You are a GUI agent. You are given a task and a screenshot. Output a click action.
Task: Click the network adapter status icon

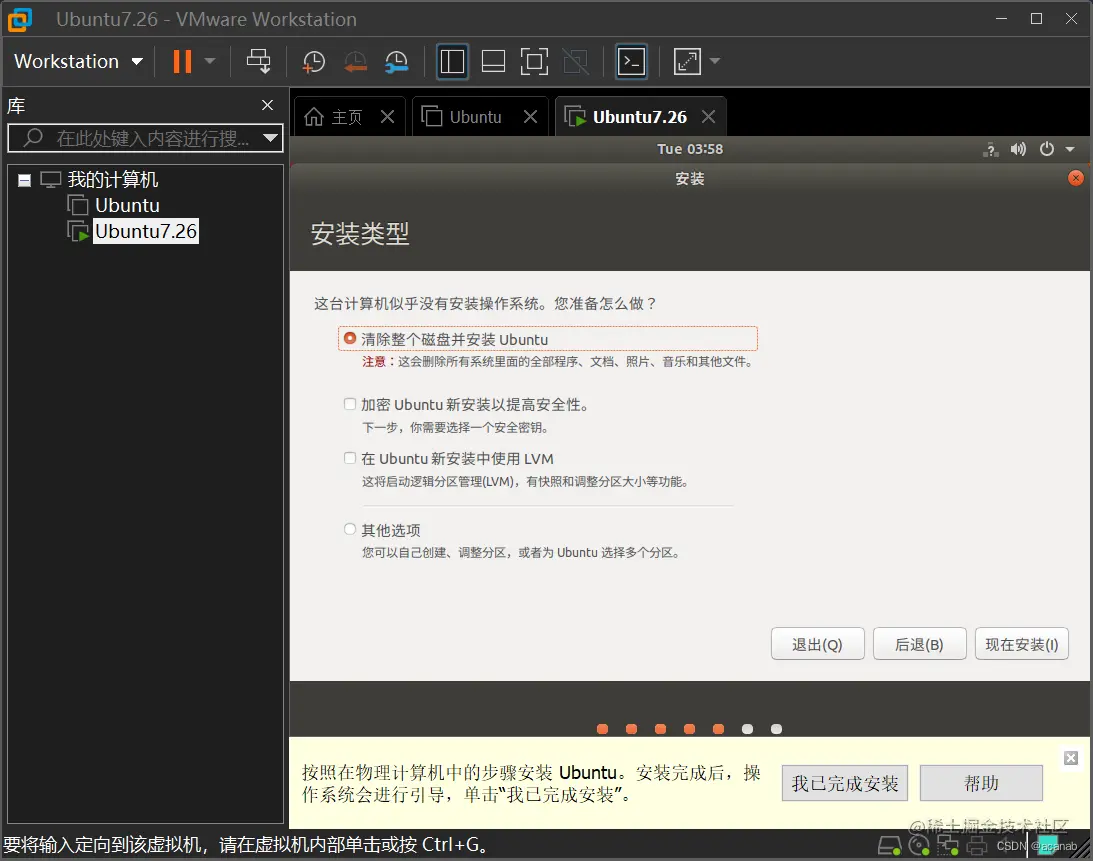click(947, 845)
